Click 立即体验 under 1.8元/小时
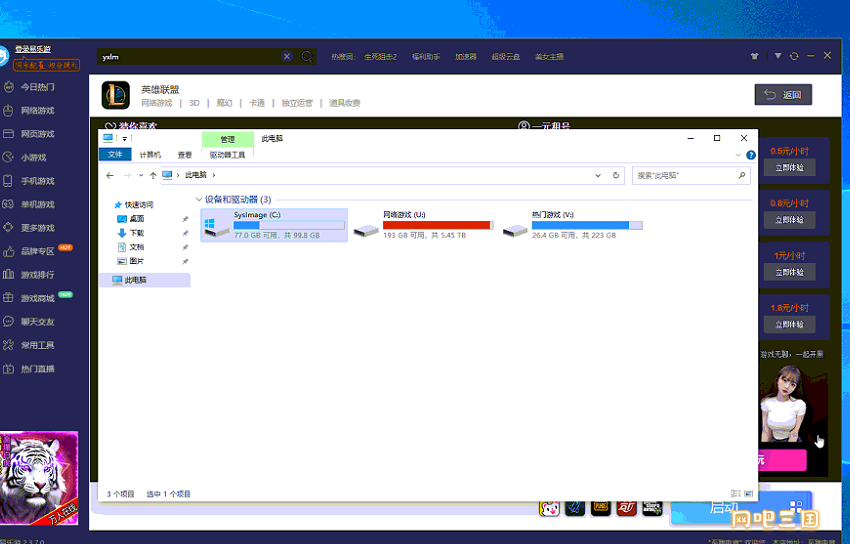Viewport: 850px width, 544px height. click(789, 324)
